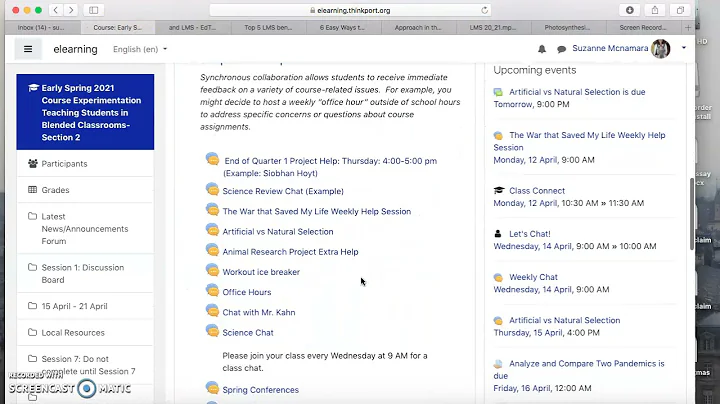Open Analyze and Compare Two Pandemics event
This screenshot has height=404, width=720.
point(579,369)
